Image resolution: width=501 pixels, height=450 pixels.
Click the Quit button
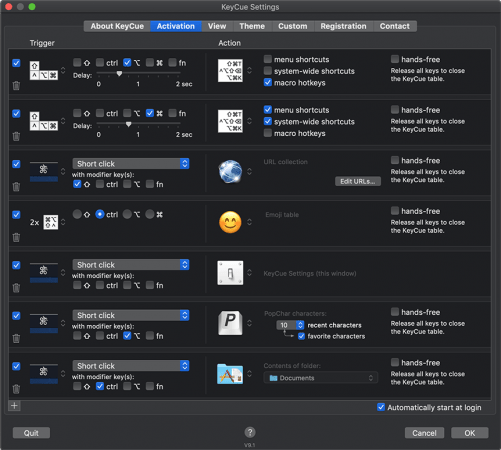tap(31, 433)
